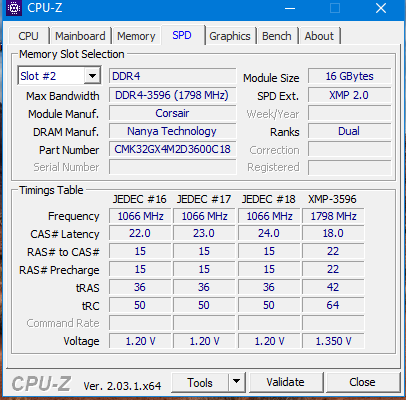The height and width of the screenshot is (400, 406).
Task: Click the JEDEC #16 CAS# Latency 22.0
Action: point(140,234)
